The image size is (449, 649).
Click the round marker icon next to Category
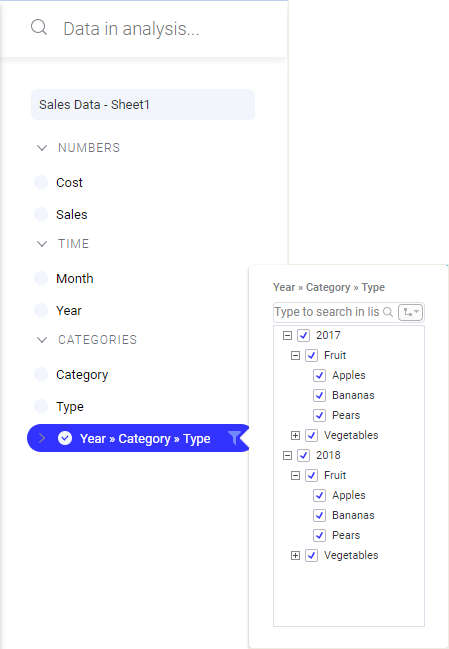pyautogui.click(x=41, y=374)
